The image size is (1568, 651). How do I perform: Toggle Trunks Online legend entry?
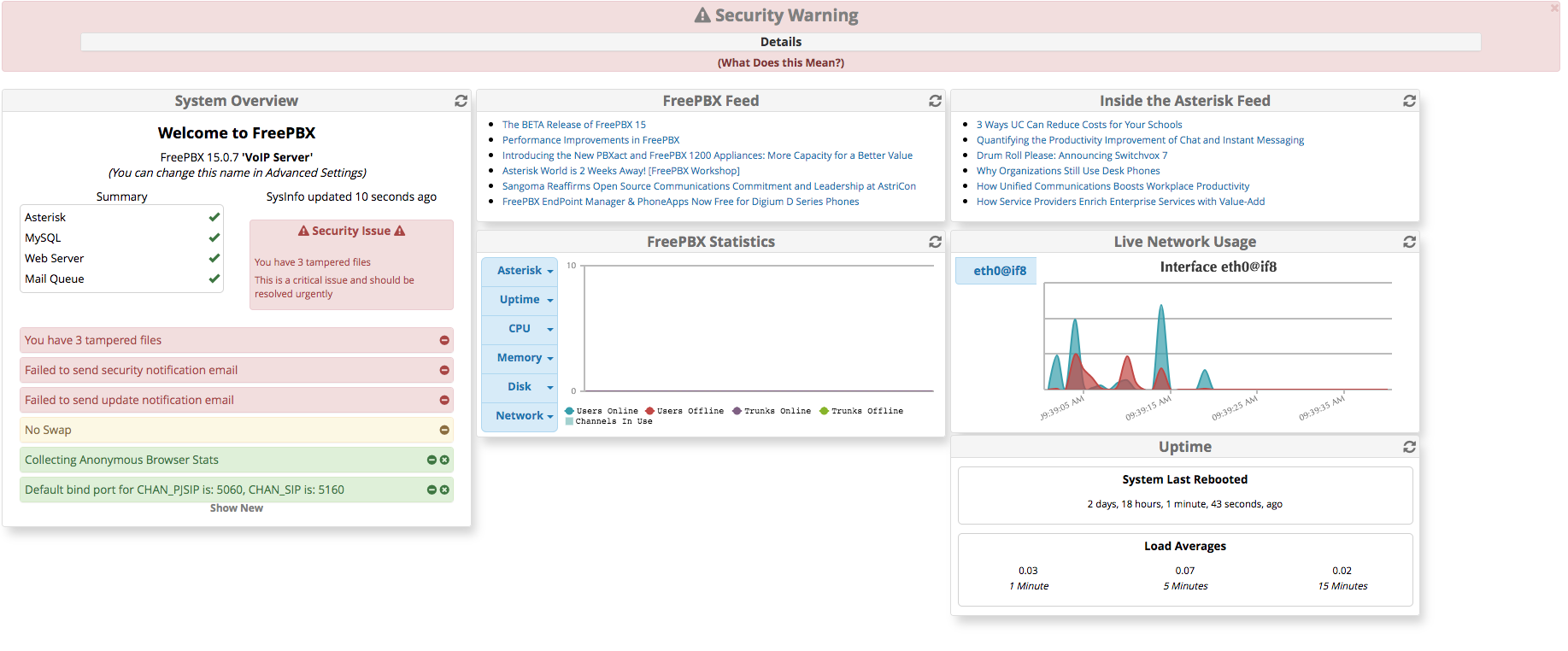(x=772, y=411)
